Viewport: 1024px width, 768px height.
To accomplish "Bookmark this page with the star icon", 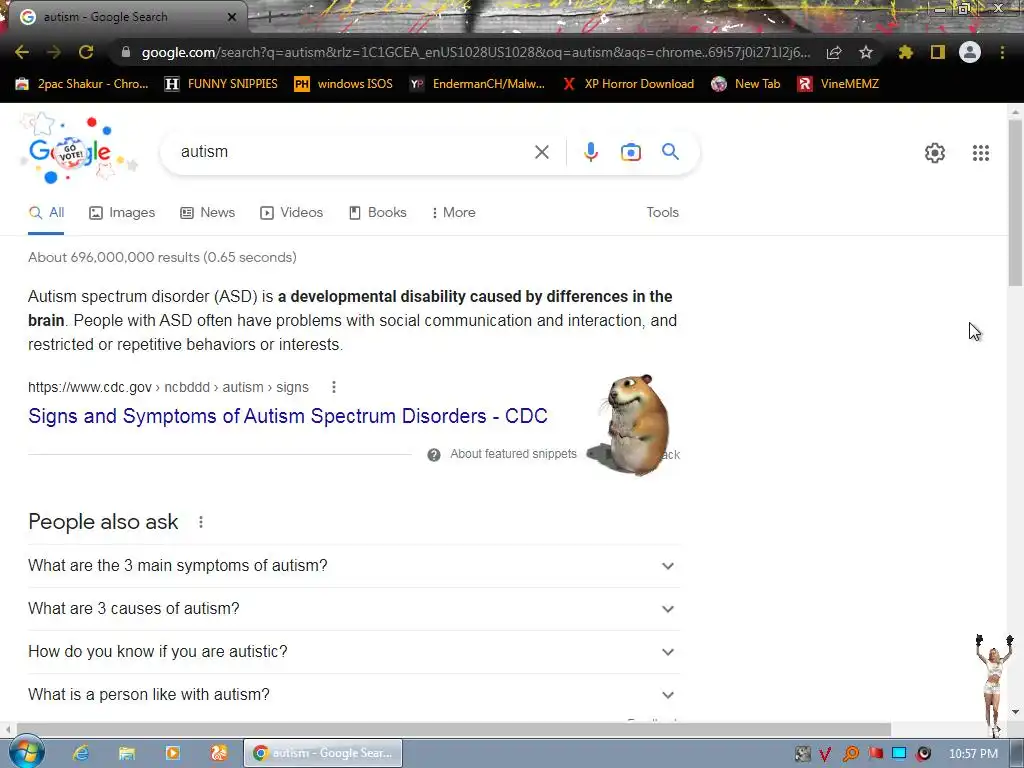I will pyautogui.click(x=866, y=52).
